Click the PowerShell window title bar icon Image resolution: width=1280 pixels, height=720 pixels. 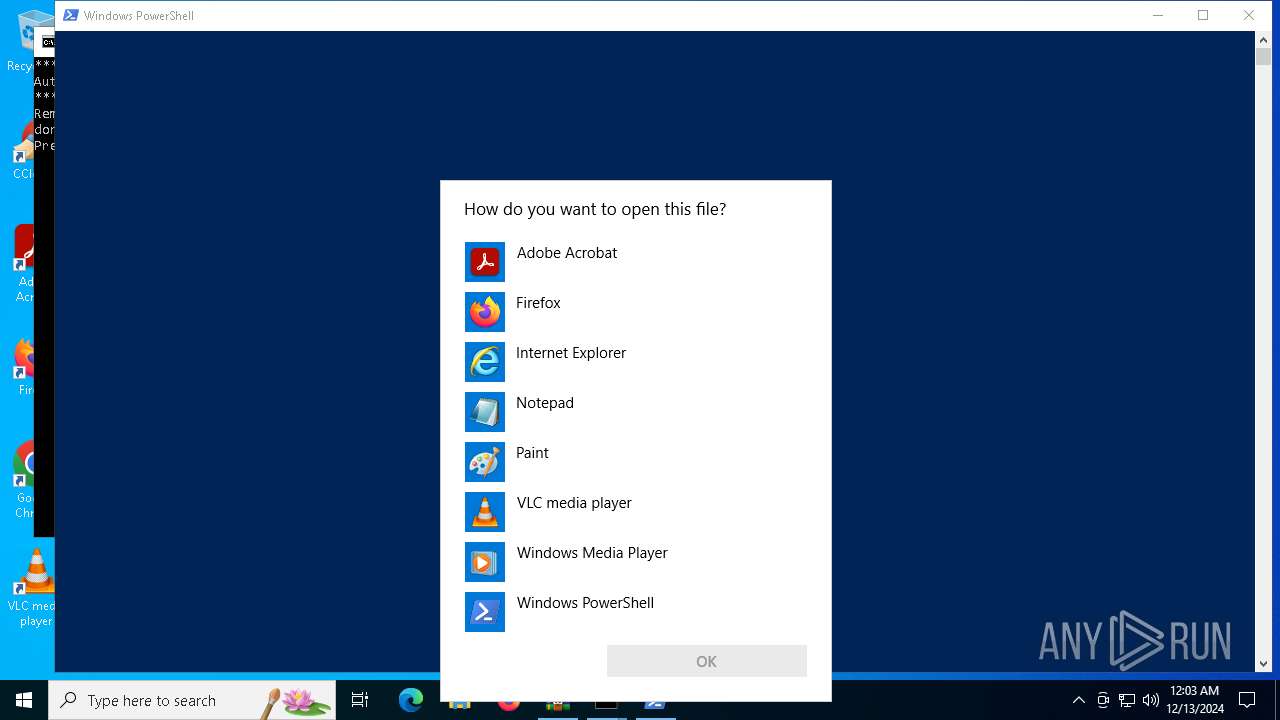coord(70,15)
